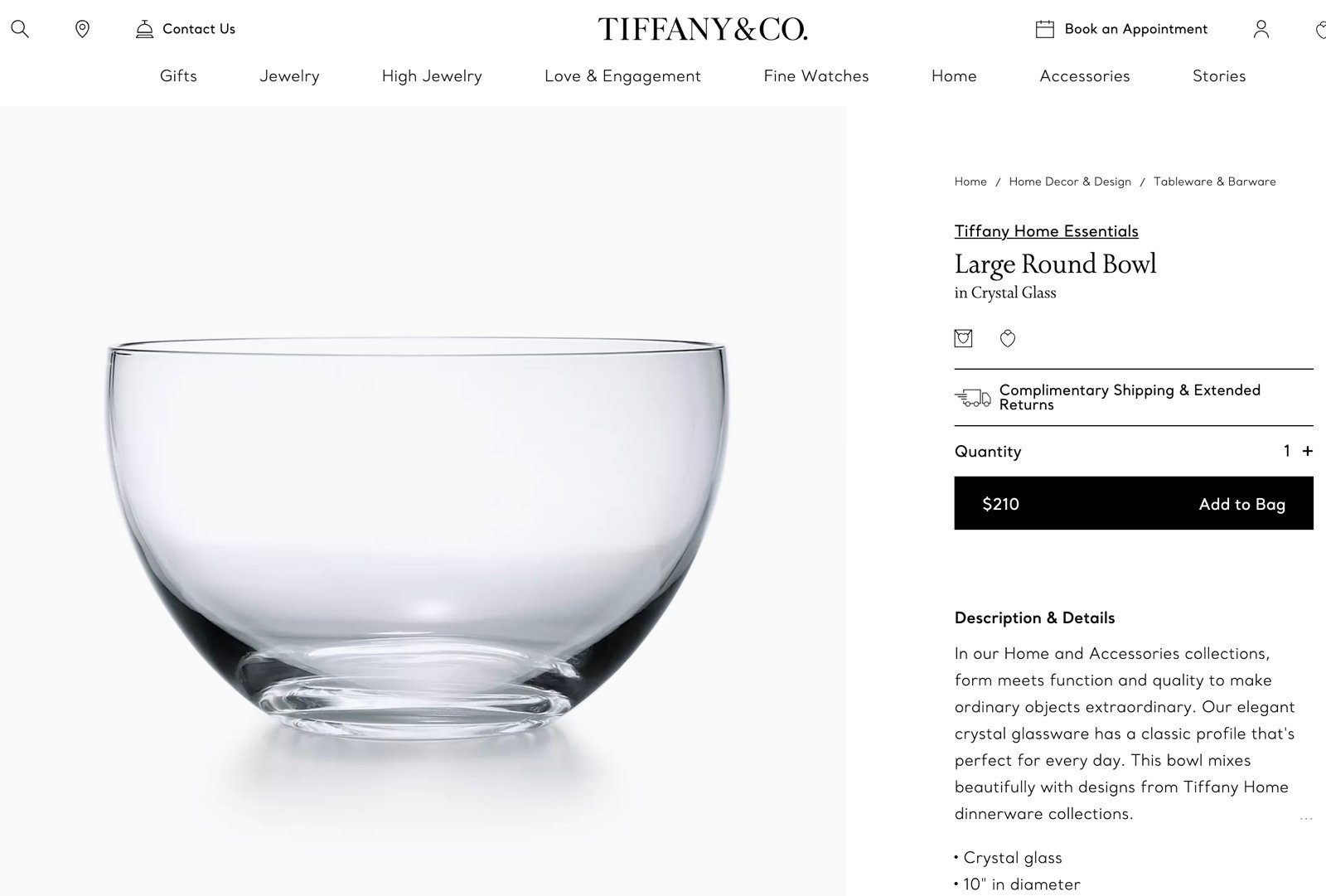Go to Home Decor & Design breadcrumb
Image resolution: width=1326 pixels, height=896 pixels.
click(x=1070, y=182)
